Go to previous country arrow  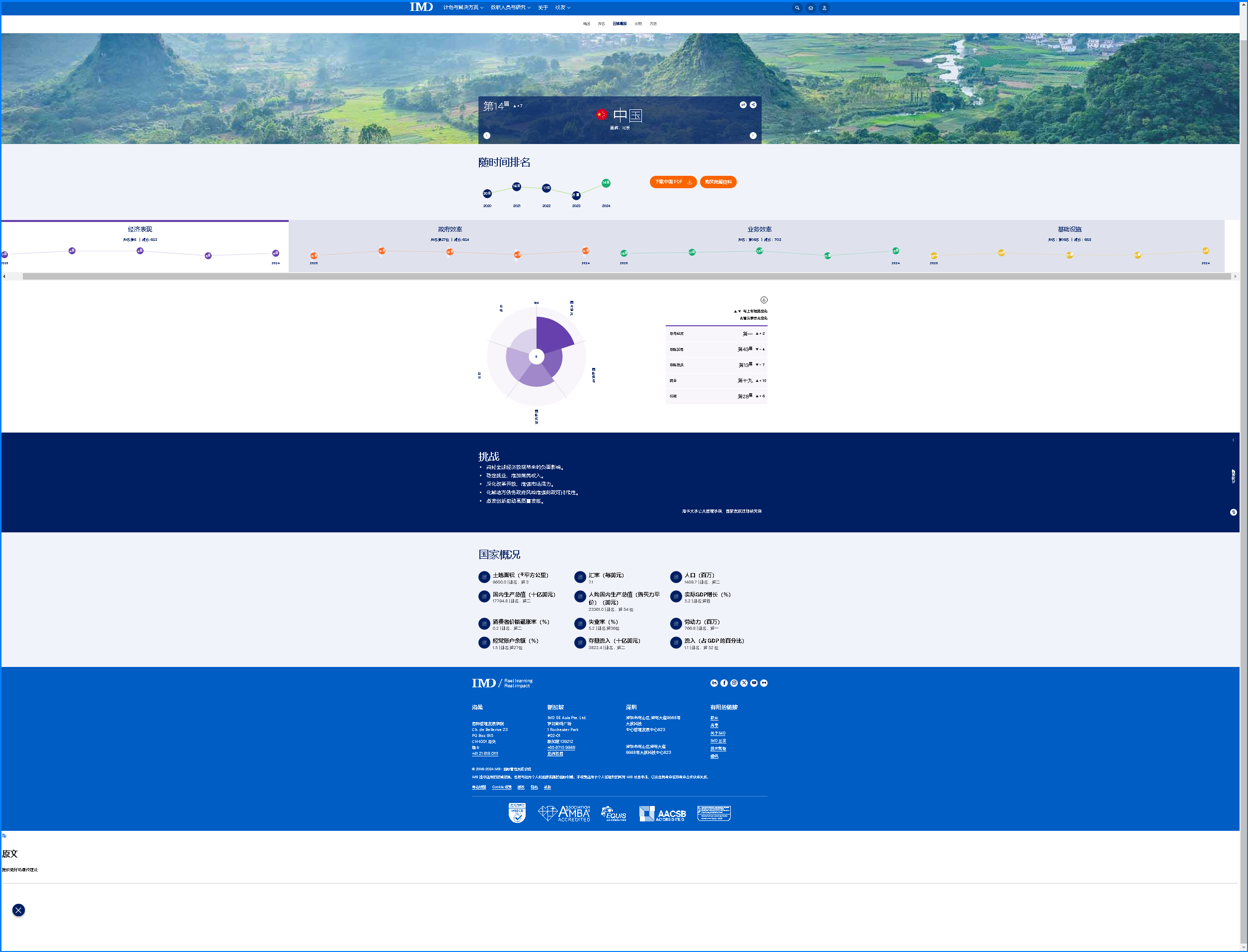point(486,136)
